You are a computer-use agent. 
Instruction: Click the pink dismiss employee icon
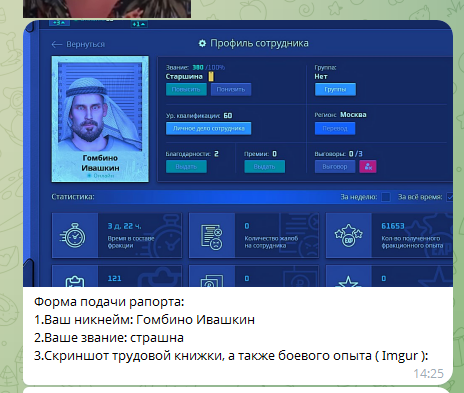coord(368,167)
